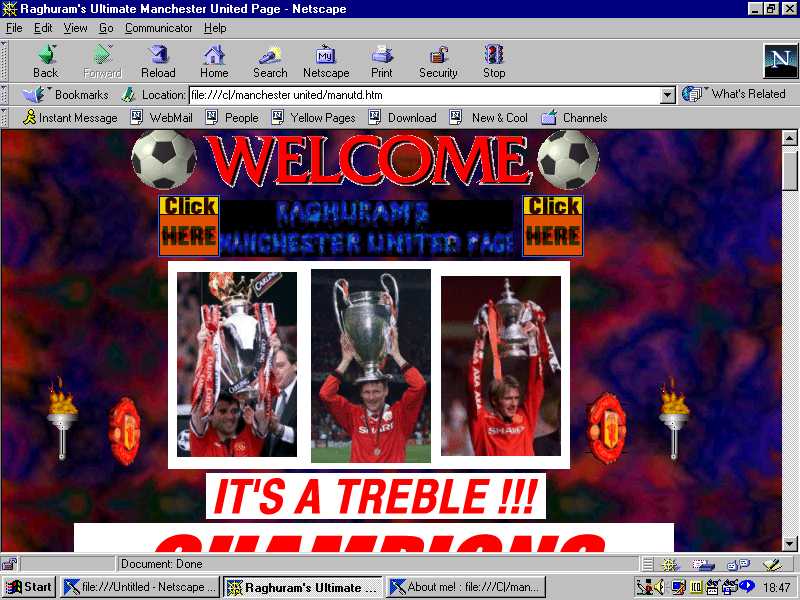
Task: Expand the Location history dropdown arrow
Action: click(668, 95)
